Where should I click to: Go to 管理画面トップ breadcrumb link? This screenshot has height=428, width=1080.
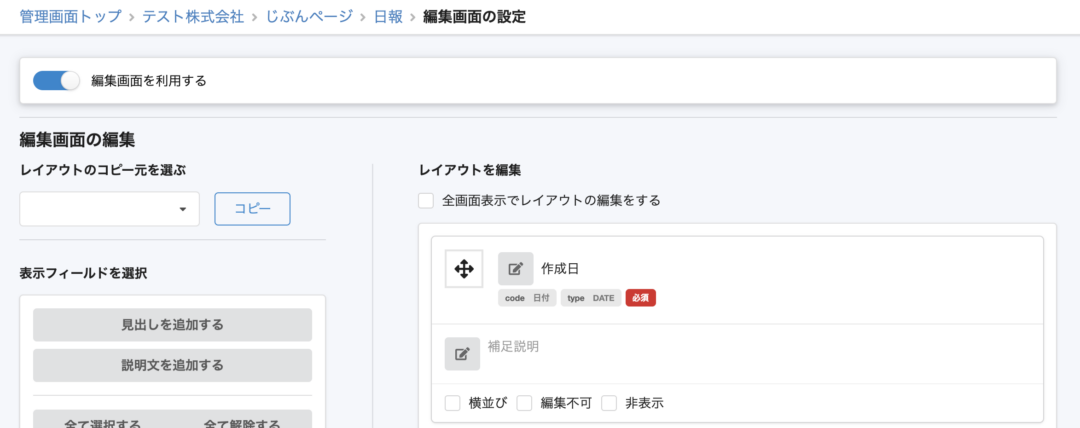coord(70,17)
